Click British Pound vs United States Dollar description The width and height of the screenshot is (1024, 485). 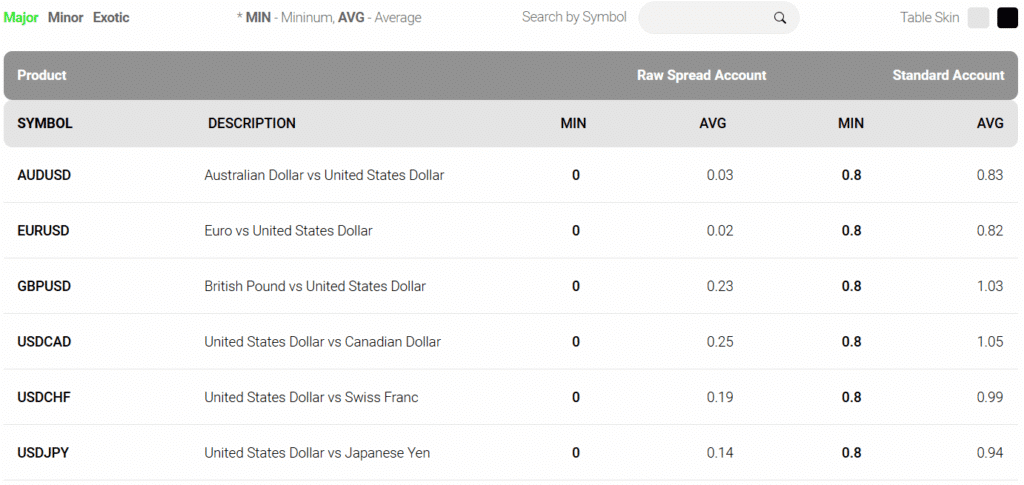315,286
